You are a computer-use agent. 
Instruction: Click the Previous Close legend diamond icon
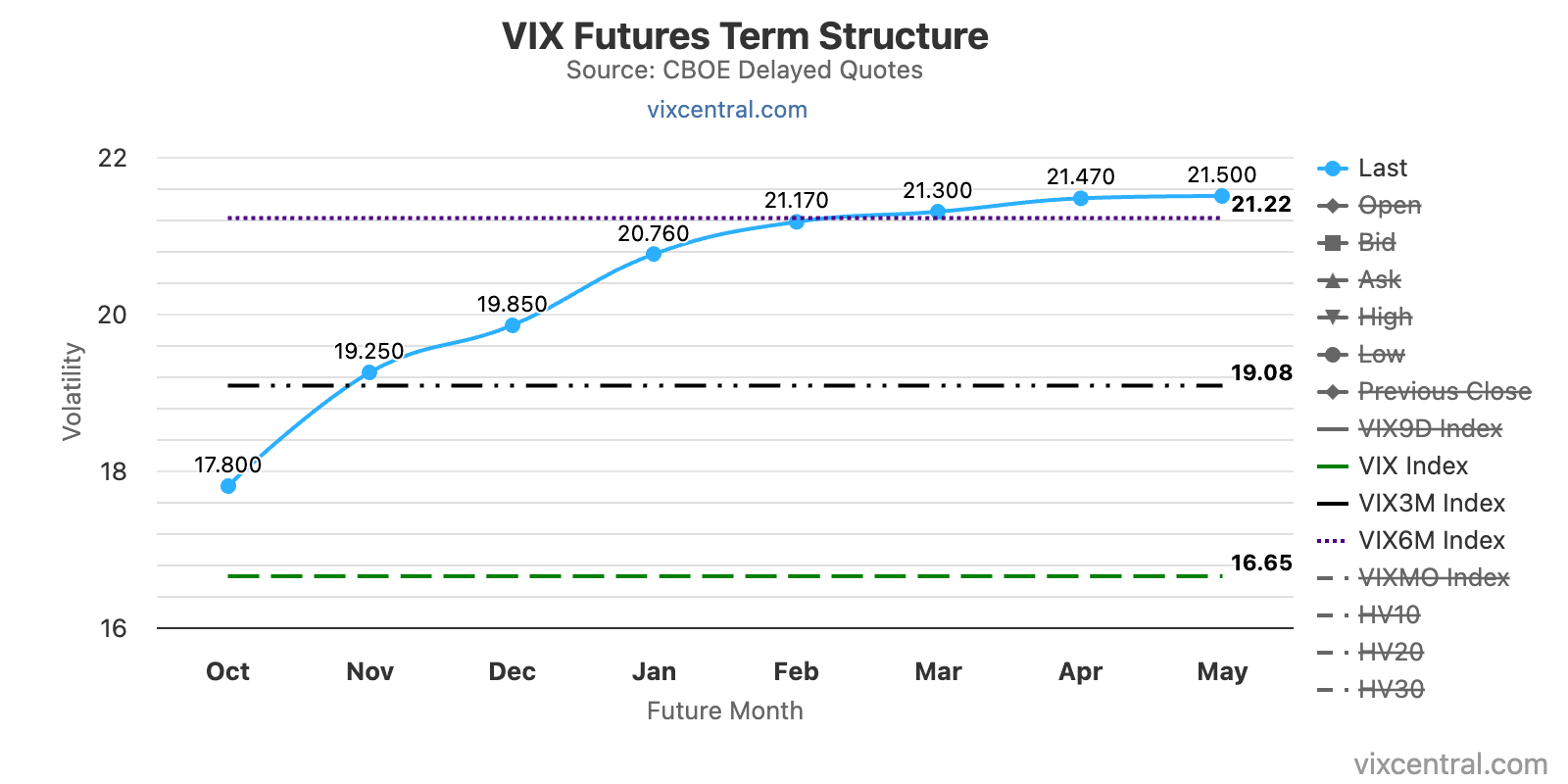pyautogui.click(x=1332, y=392)
